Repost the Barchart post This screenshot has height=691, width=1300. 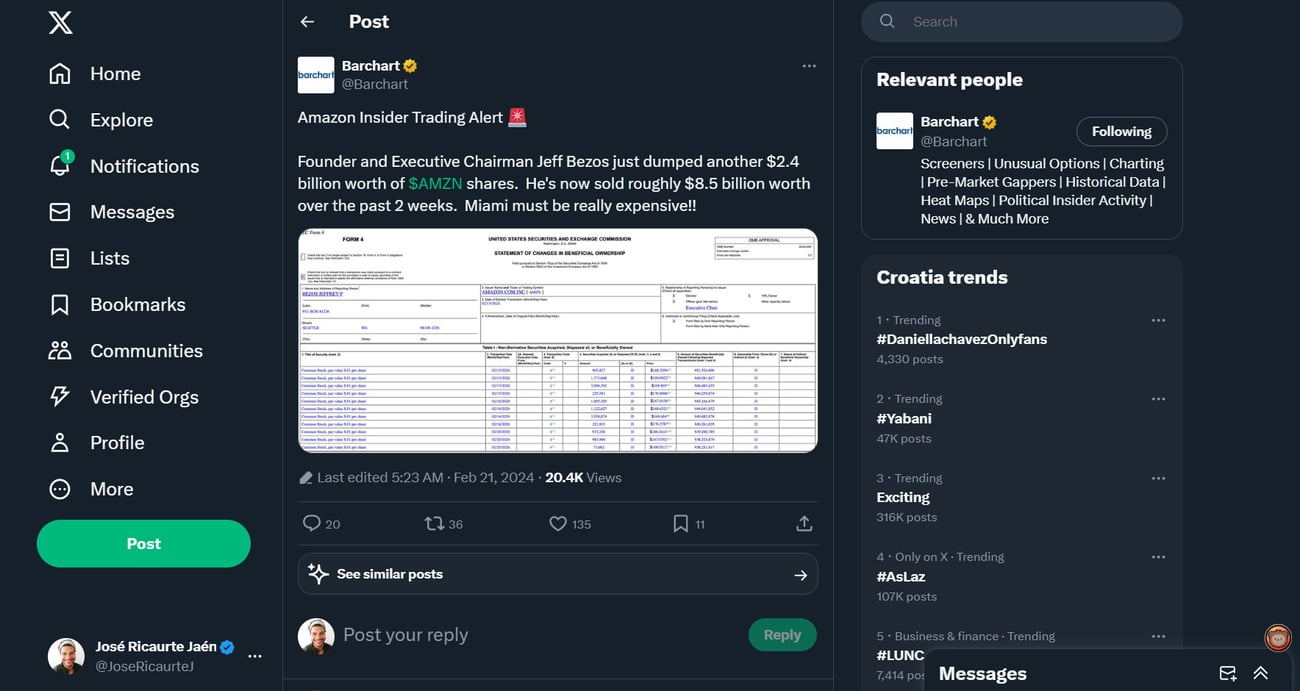(x=434, y=523)
